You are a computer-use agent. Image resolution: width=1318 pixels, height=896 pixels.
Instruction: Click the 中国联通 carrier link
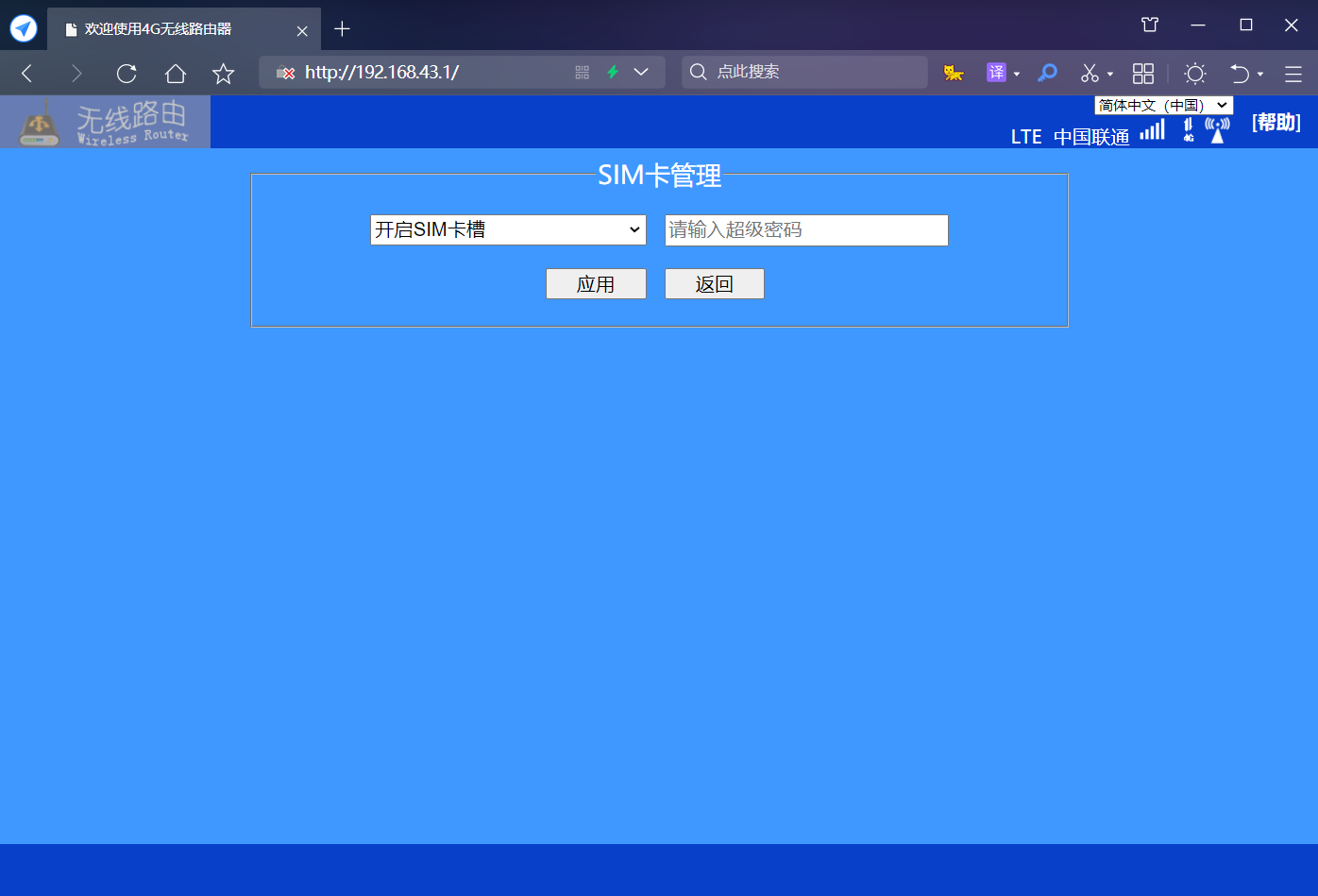click(x=1091, y=137)
